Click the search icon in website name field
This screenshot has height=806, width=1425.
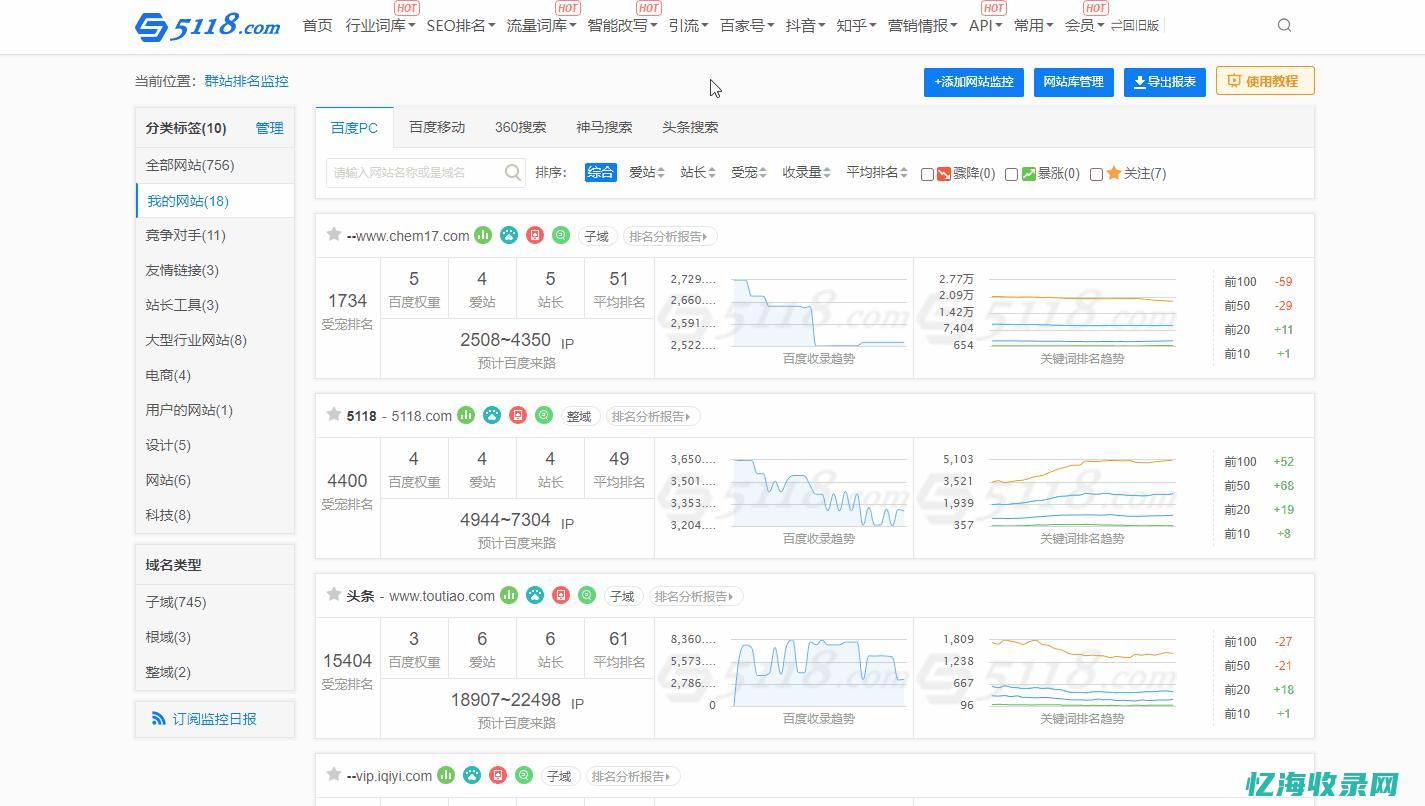pos(513,172)
